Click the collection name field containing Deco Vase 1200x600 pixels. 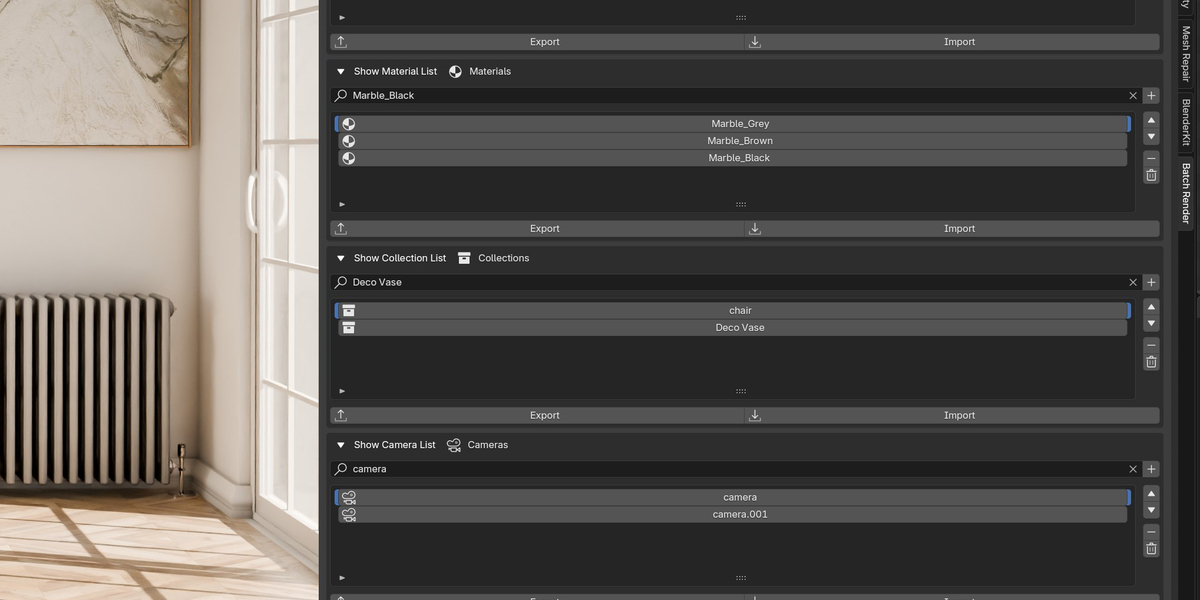tap(736, 282)
